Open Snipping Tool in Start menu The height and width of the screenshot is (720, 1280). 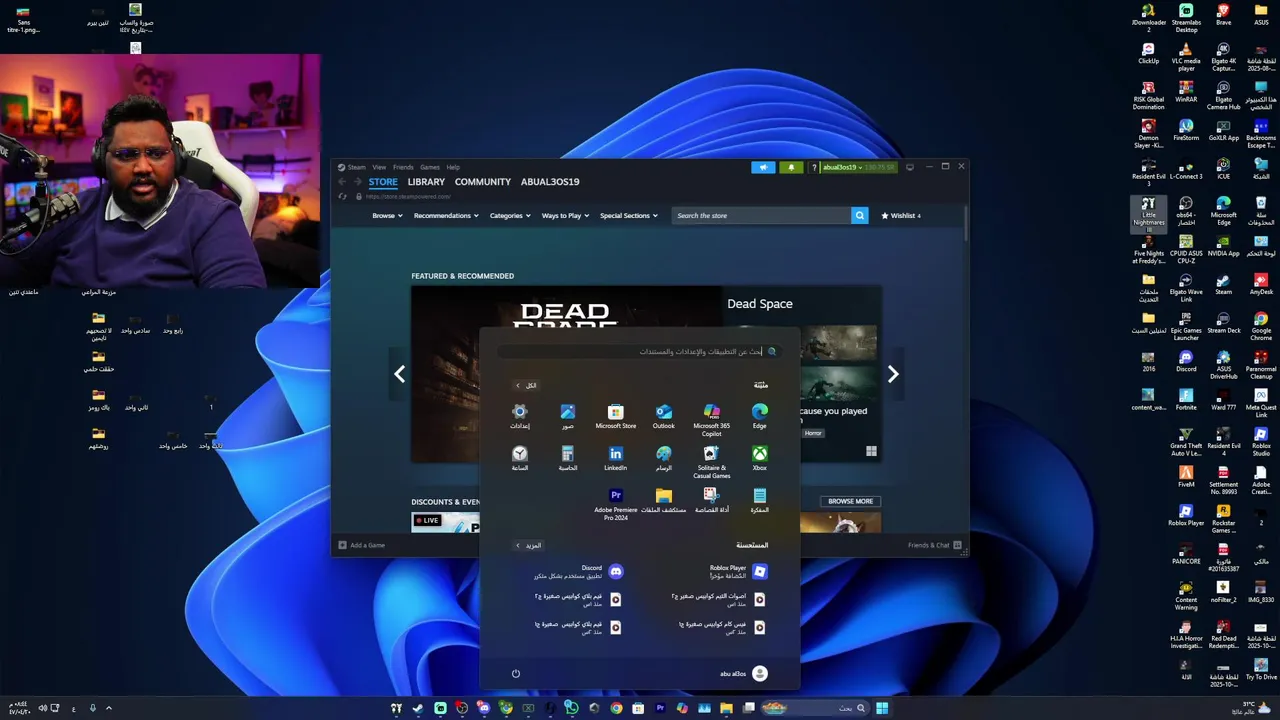712,501
